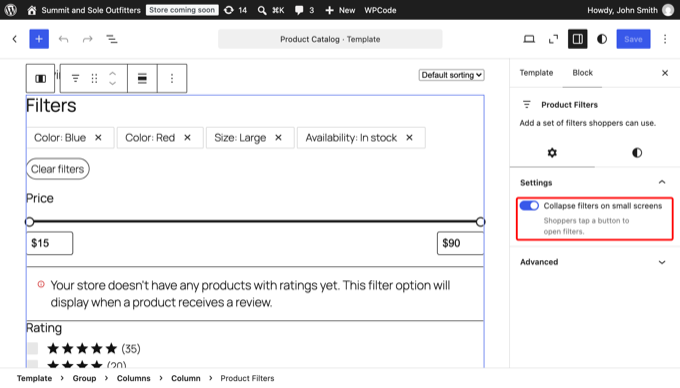Remove Availability: In stock filter chip
680x388 pixels.
coord(409,137)
